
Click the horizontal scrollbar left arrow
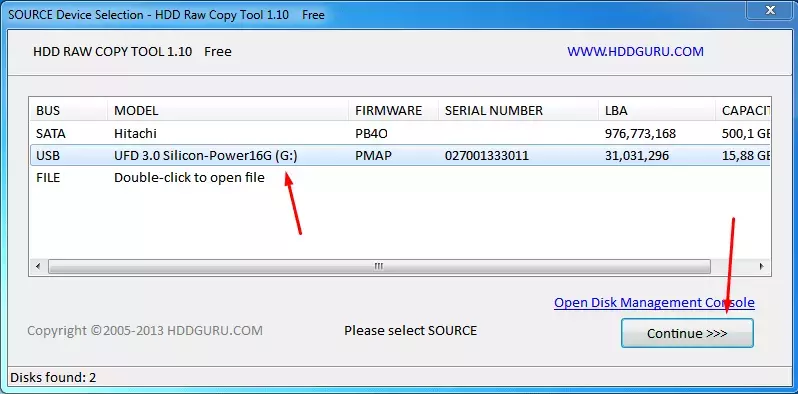tap(38, 266)
